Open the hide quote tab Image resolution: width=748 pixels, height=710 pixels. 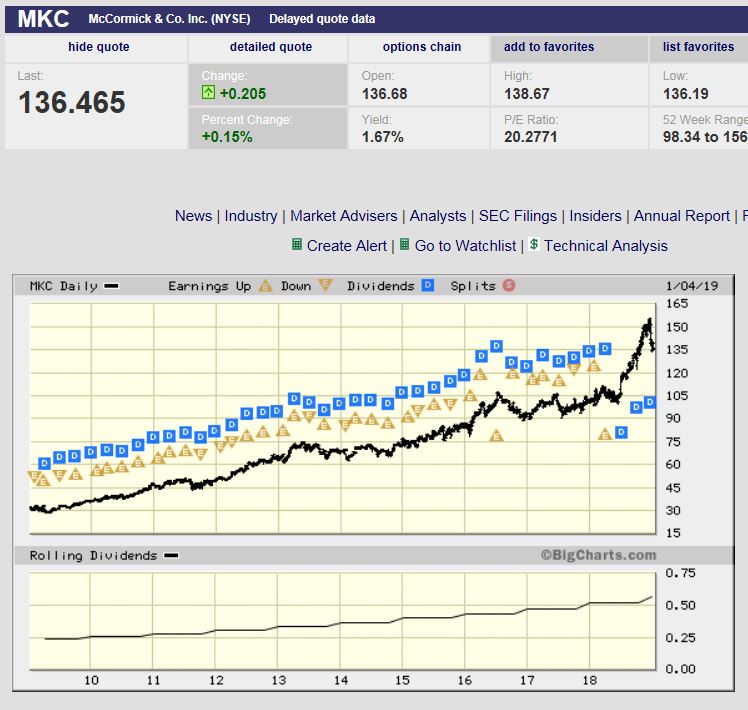click(99, 47)
